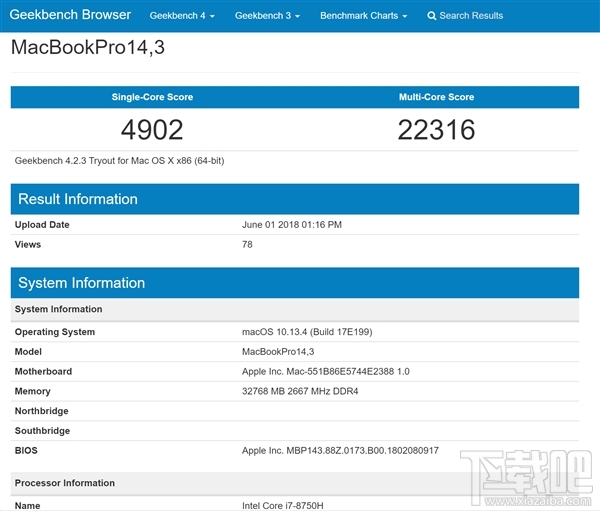Click the Geekbench 4.2.3 Tryout version text
Screen dimensions: 600x511
click(119, 160)
